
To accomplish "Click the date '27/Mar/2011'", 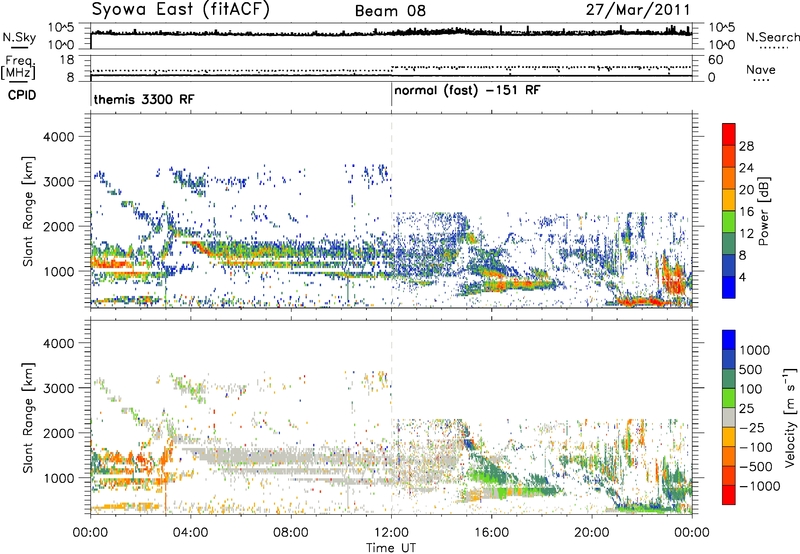I will click(x=638, y=10).
